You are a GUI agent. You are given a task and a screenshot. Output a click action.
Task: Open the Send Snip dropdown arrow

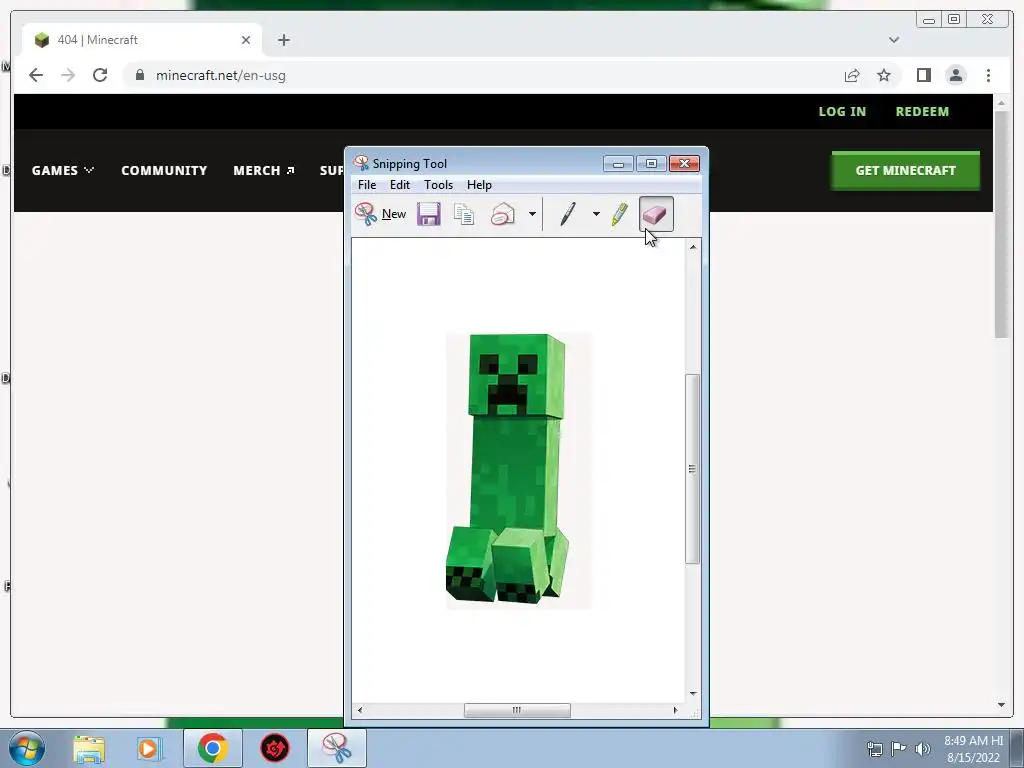[x=532, y=214]
